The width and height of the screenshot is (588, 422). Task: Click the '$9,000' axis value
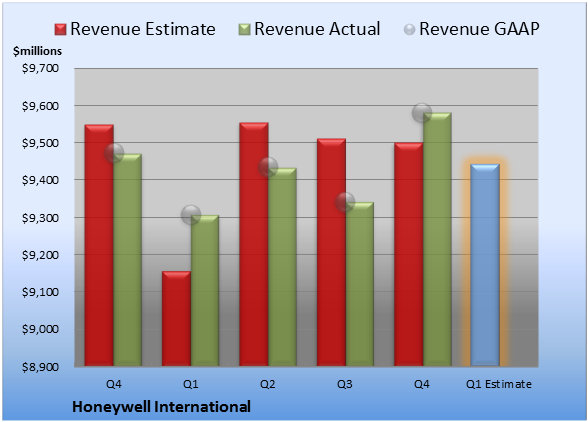coord(40,329)
